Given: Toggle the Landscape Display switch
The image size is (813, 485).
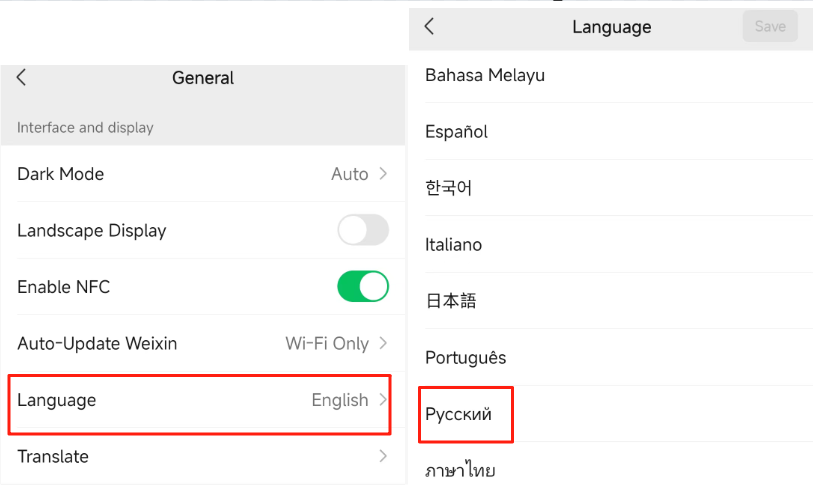Looking at the screenshot, I should 362,231.
